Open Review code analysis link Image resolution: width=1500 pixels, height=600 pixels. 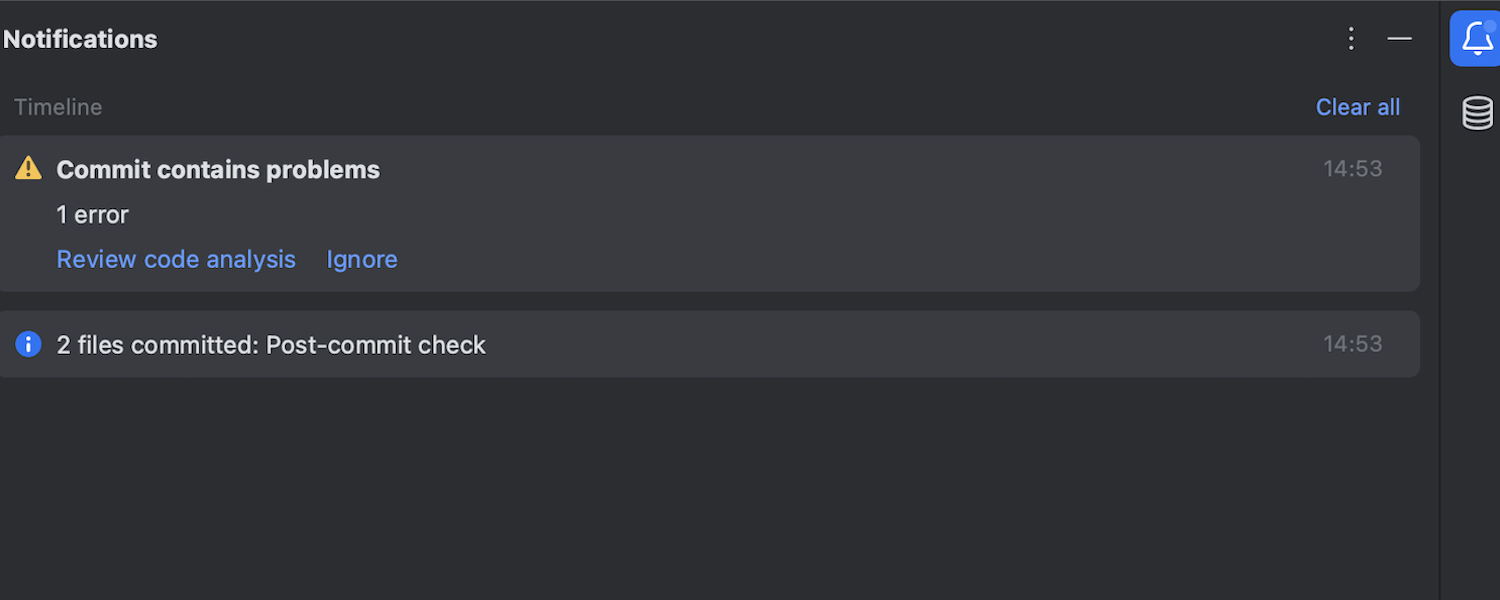[176, 259]
